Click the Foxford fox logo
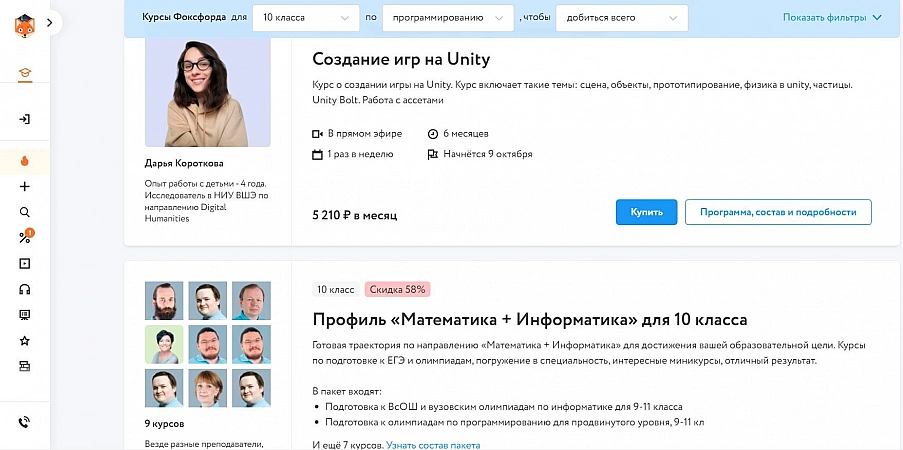Screen dimensions: 903x450 (x=24, y=24)
